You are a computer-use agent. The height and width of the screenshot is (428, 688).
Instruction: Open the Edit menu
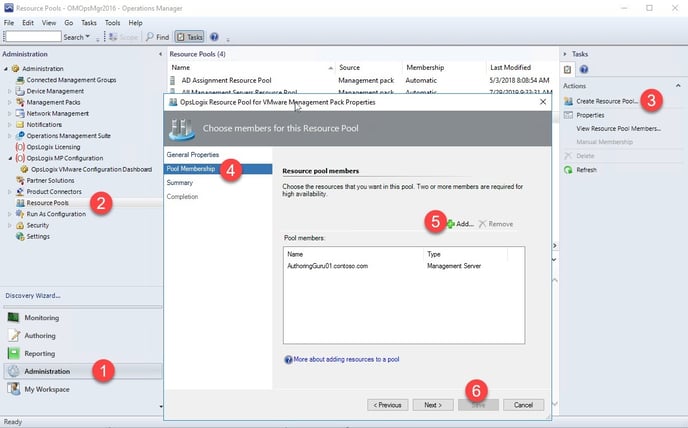(28, 23)
